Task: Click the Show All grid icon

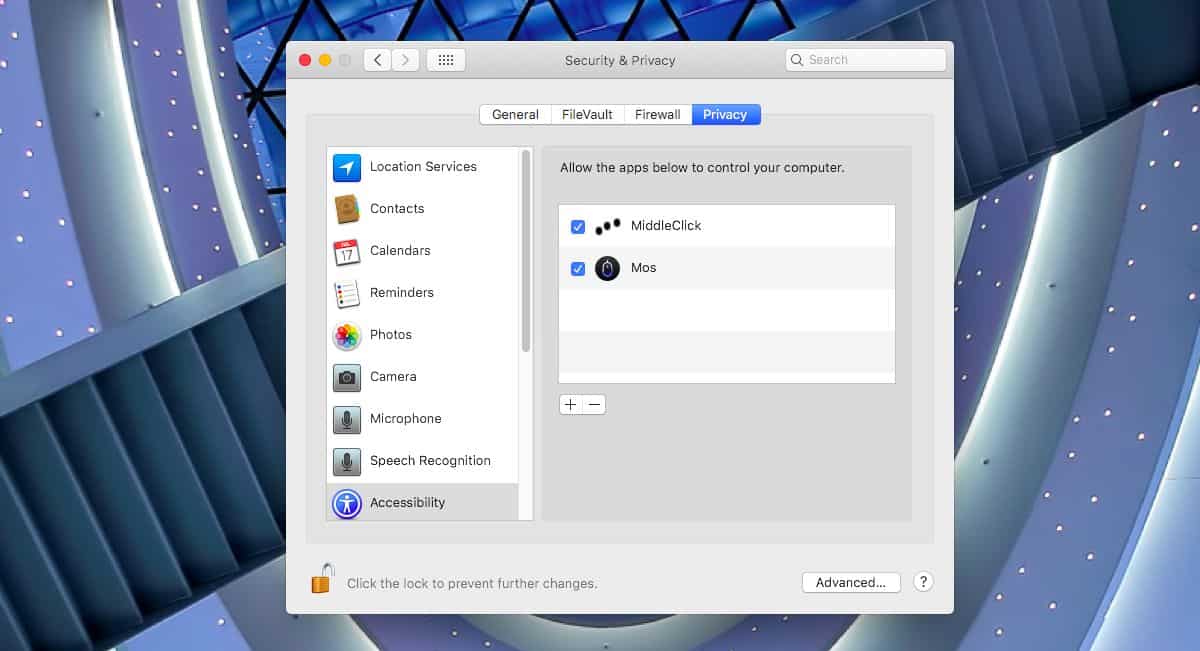Action: pos(445,59)
